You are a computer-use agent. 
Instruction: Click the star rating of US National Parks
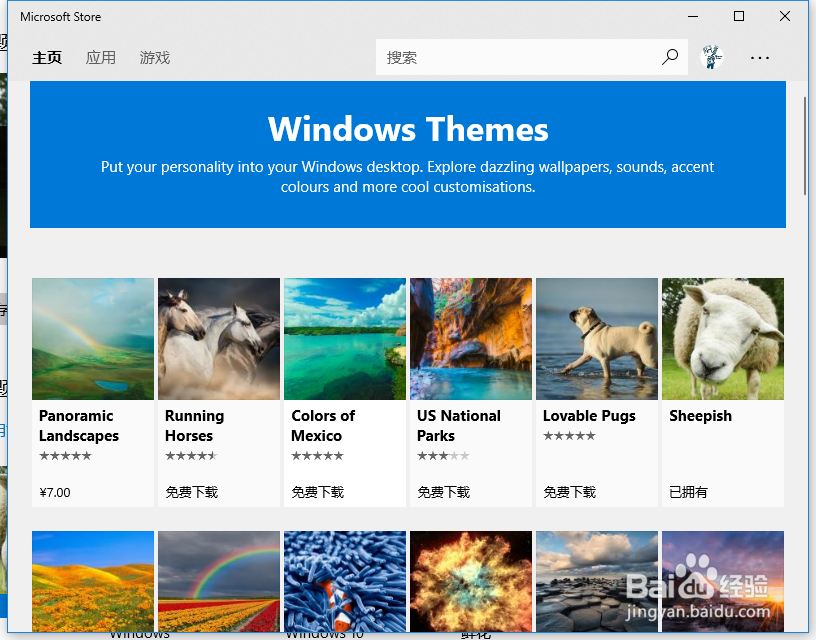point(443,456)
